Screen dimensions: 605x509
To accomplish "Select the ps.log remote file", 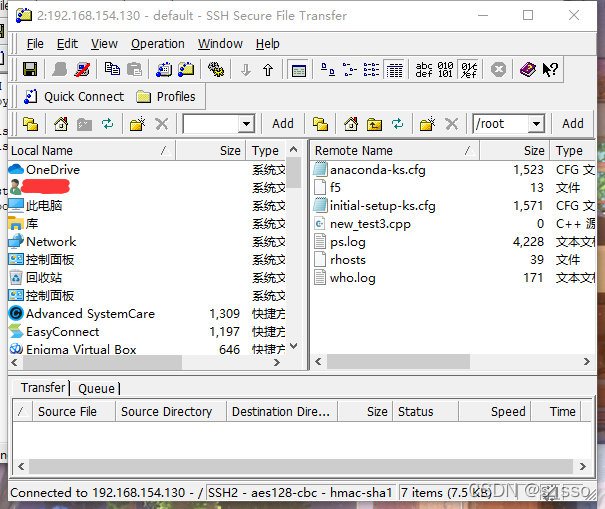I will coord(347,242).
